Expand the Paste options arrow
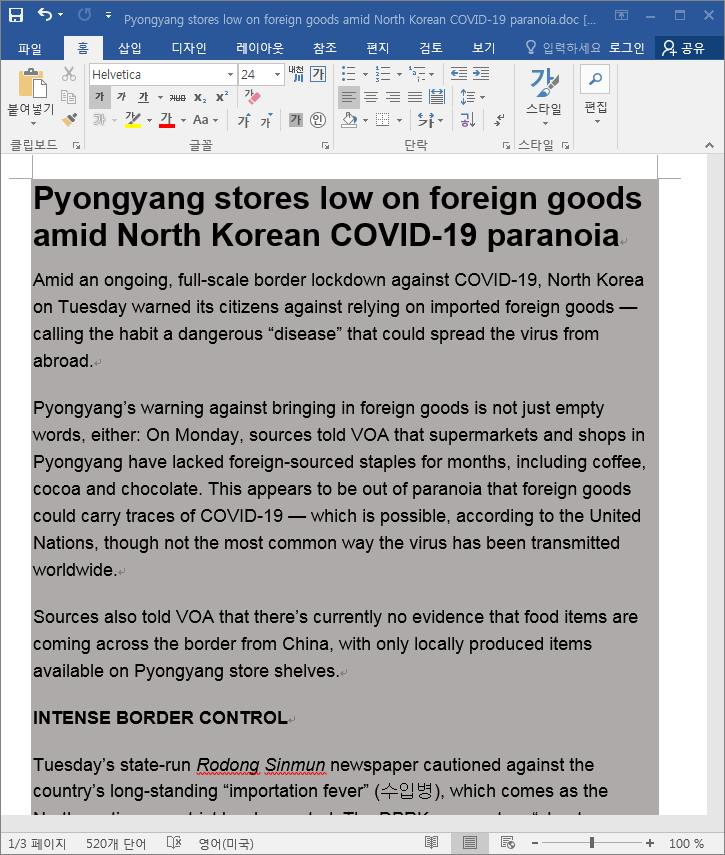 tap(33, 124)
